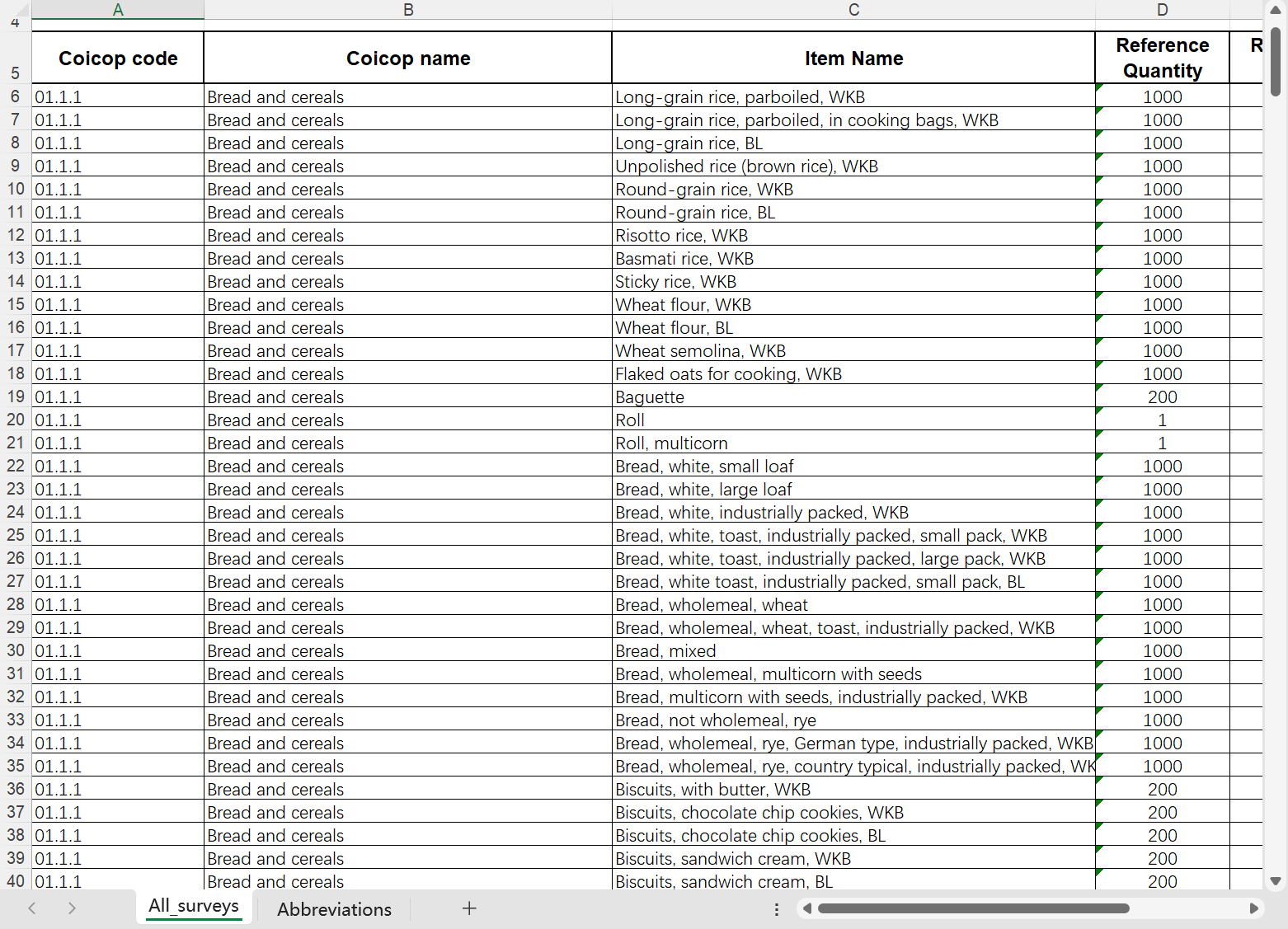Click cell 'Basmati rice, WKB'

(x=853, y=258)
